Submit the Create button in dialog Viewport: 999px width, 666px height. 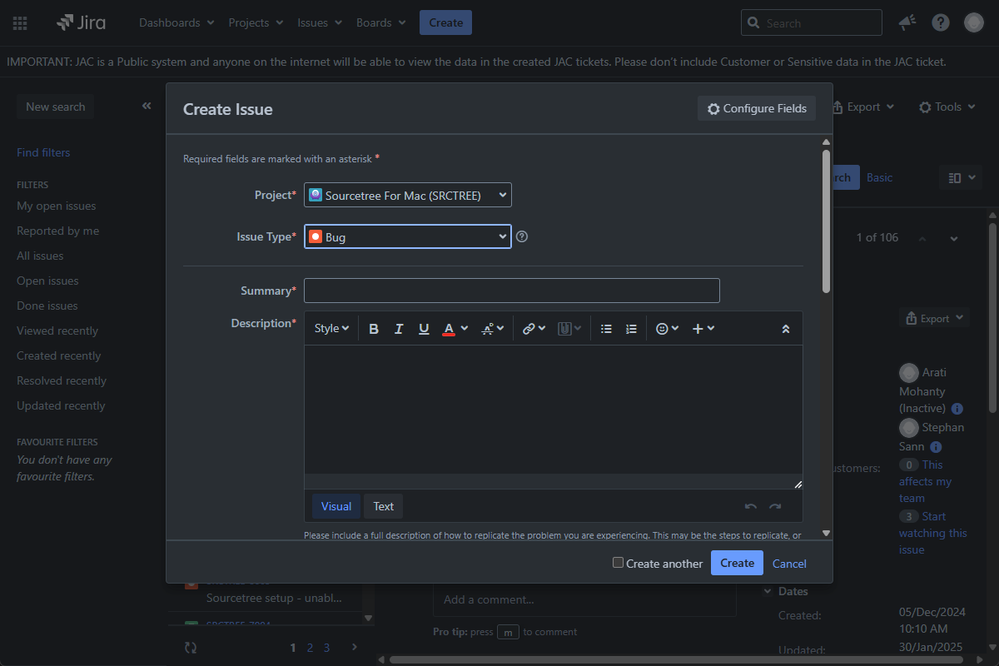tap(737, 563)
